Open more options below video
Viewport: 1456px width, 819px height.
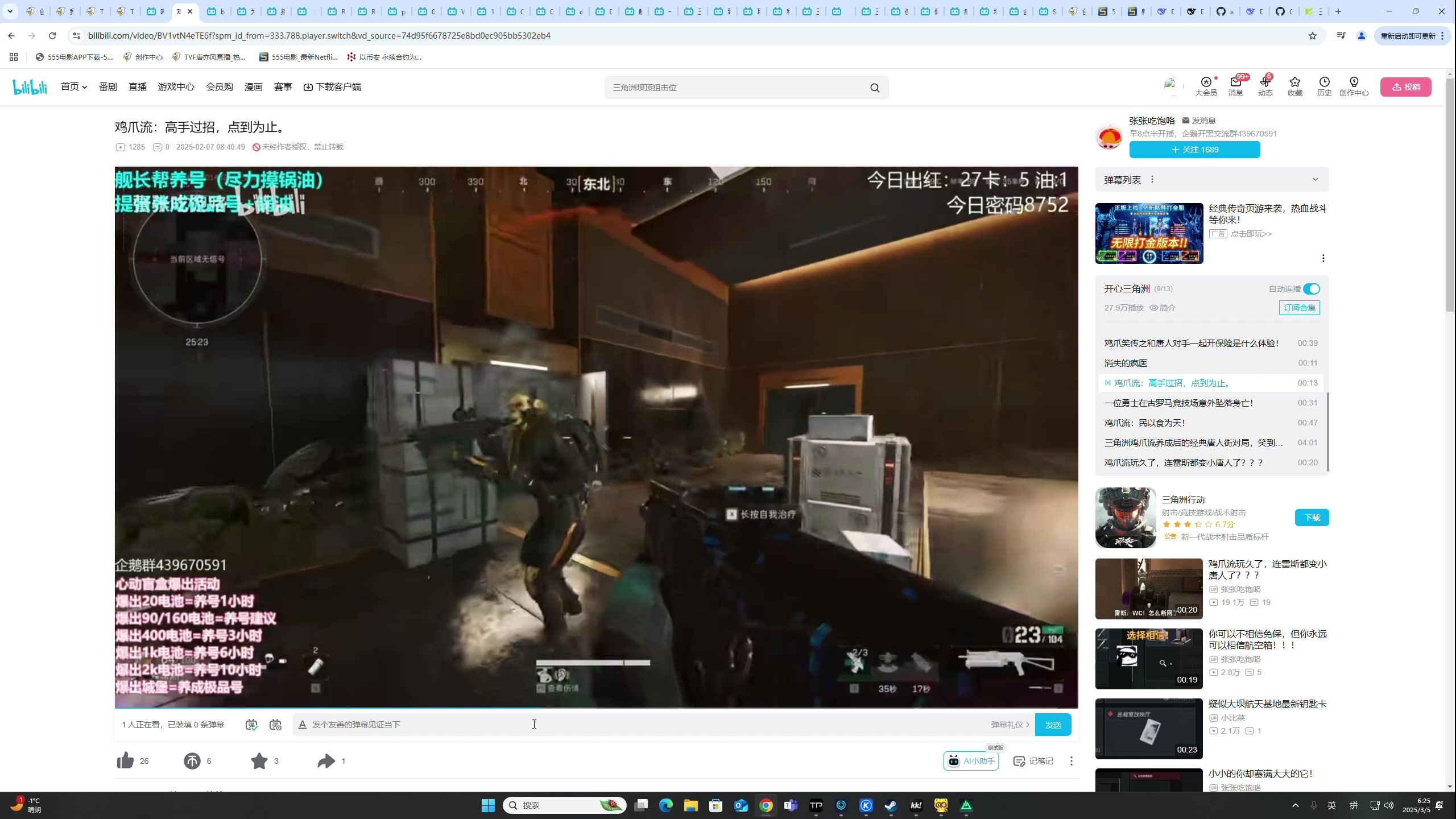coord(1072,761)
